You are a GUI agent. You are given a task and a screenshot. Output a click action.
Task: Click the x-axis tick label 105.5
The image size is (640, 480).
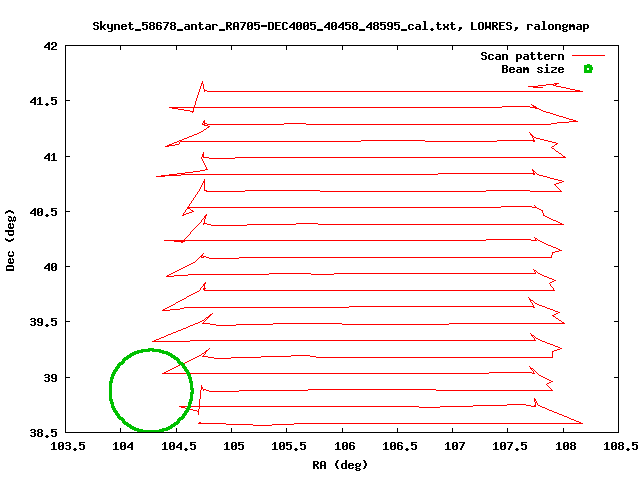[289, 446]
